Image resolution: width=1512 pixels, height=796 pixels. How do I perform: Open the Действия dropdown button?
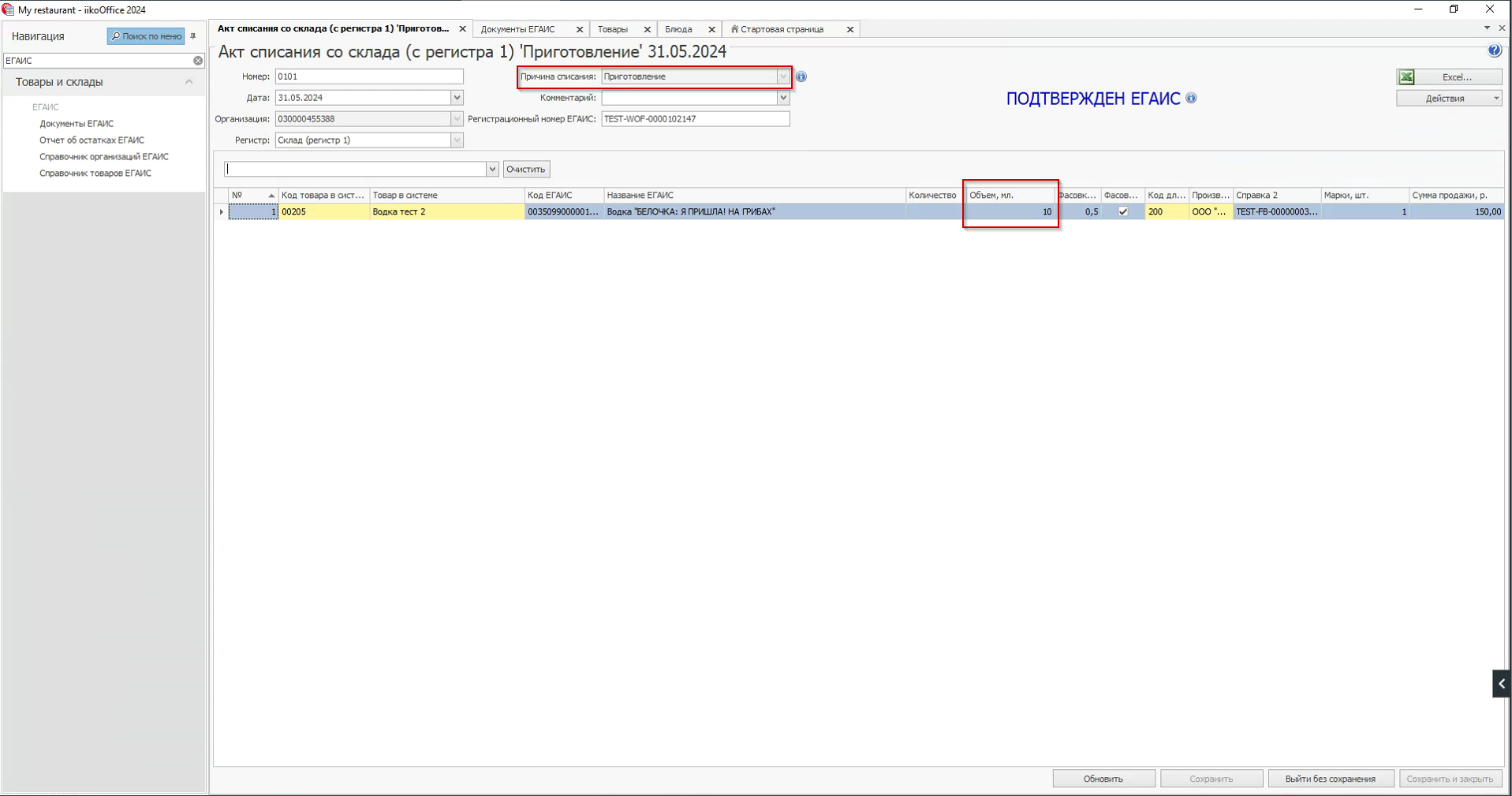(x=1449, y=98)
